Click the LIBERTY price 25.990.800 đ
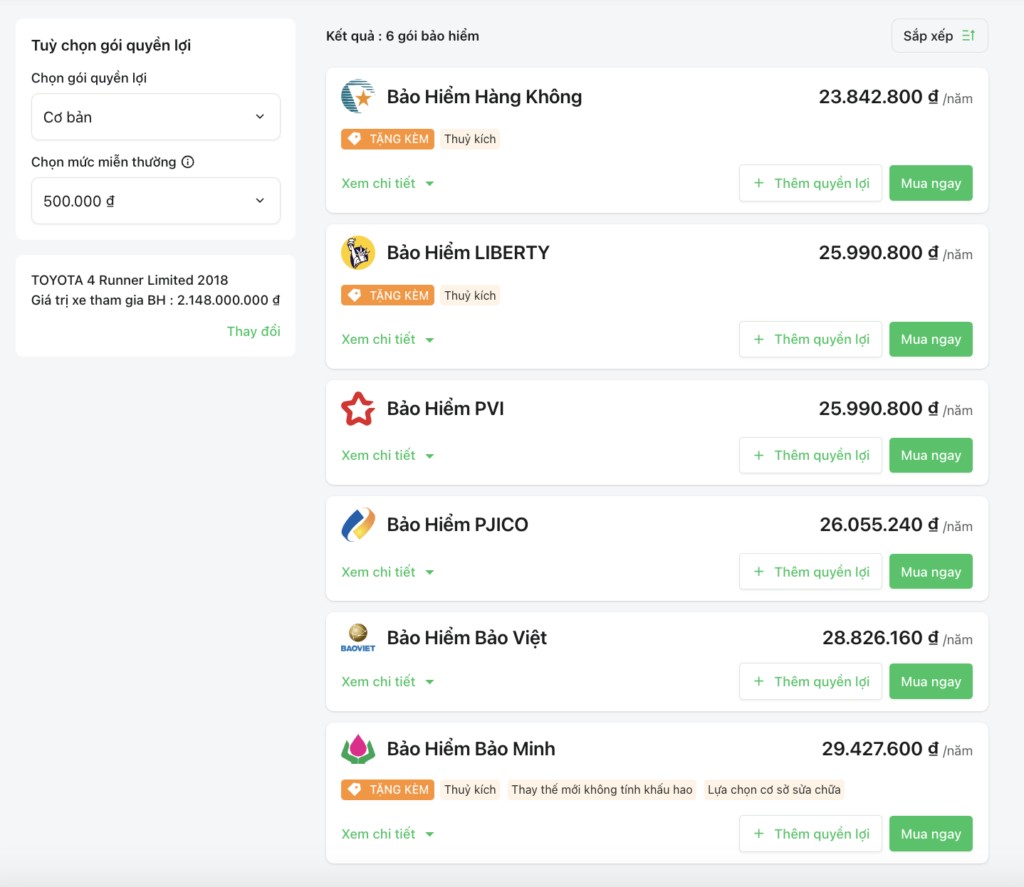The width and height of the screenshot is (1024, 887). click(x=878, y=253)
